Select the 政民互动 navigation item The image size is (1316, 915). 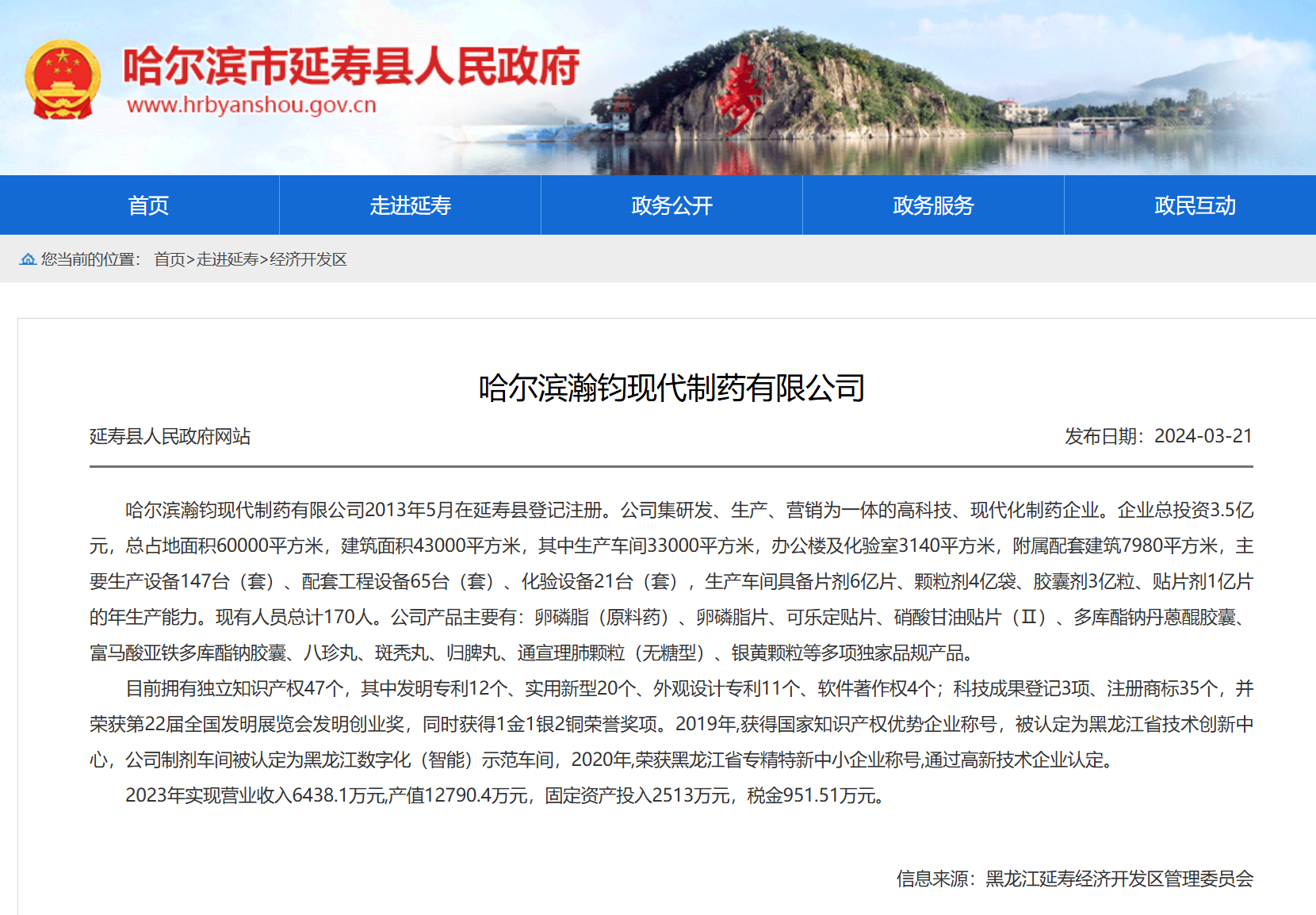(1195, 205)
